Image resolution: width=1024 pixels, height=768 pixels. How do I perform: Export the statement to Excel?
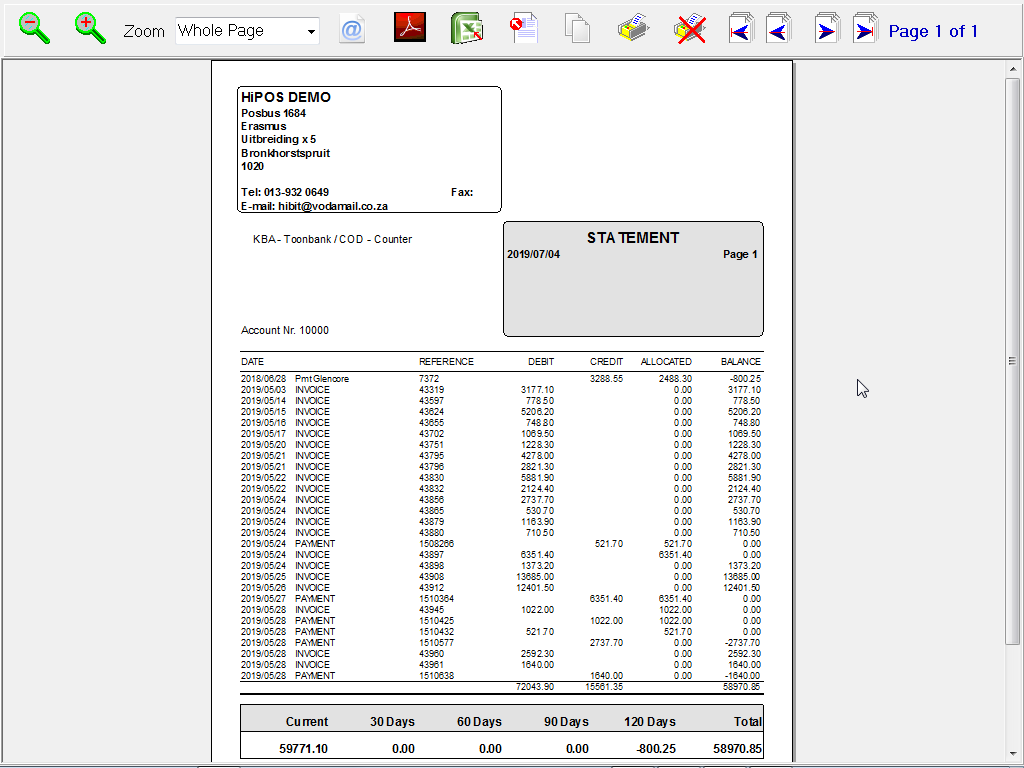tap(467, 29)
